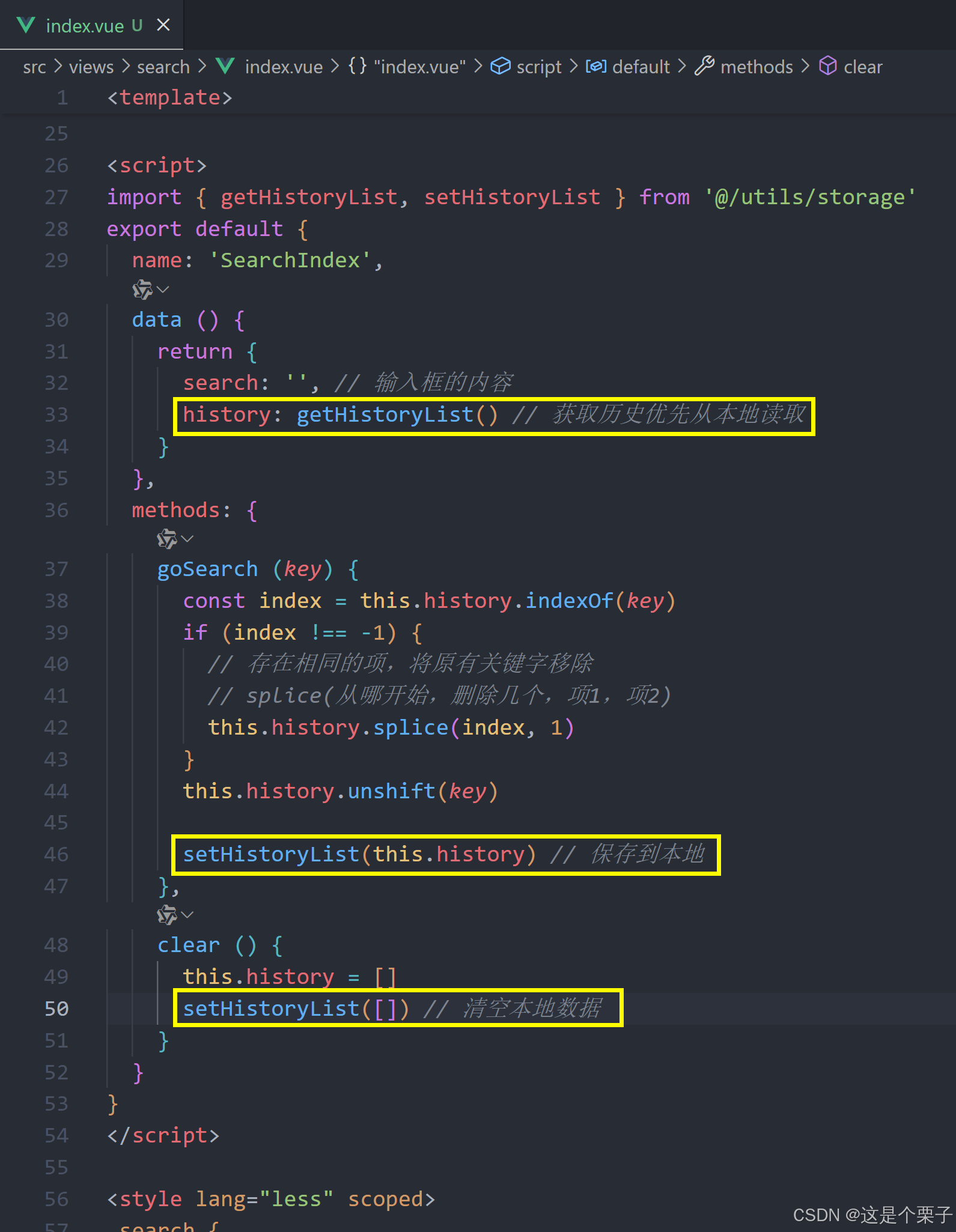Click the export default keyword line
Screen dimensions: 956x1232
coord(207,229)
